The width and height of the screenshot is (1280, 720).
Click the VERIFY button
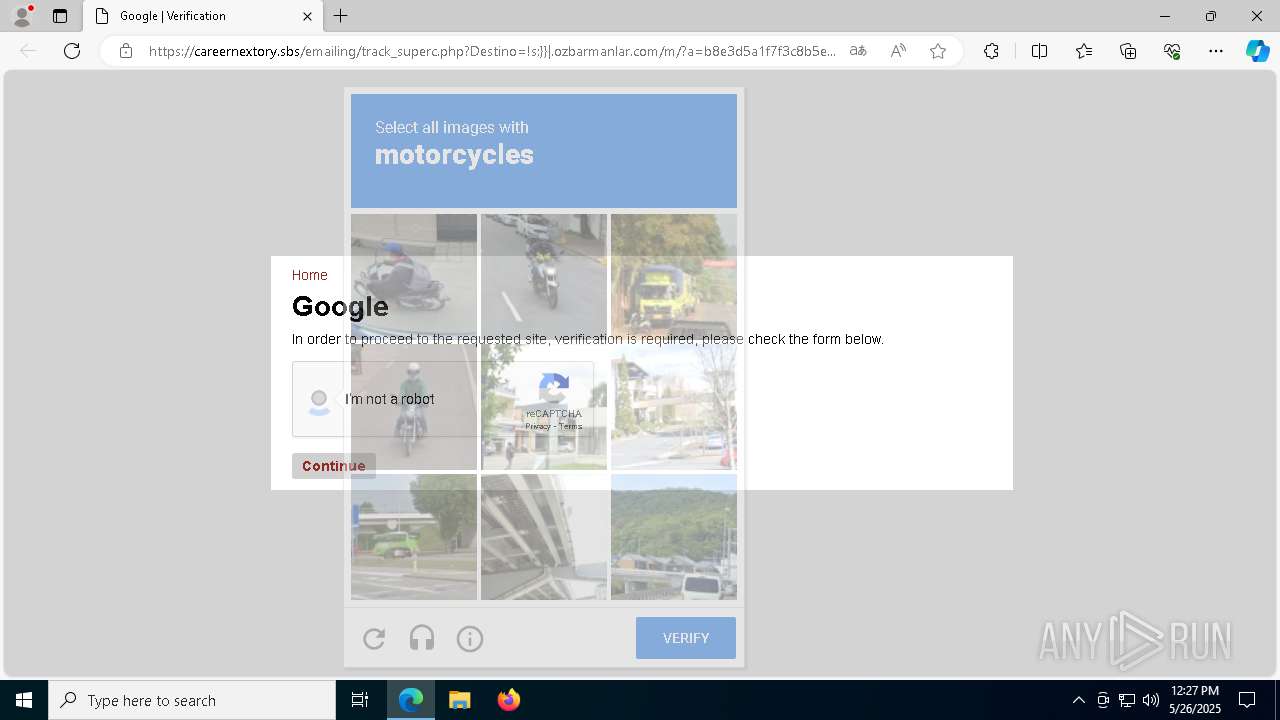click(686, 638)
